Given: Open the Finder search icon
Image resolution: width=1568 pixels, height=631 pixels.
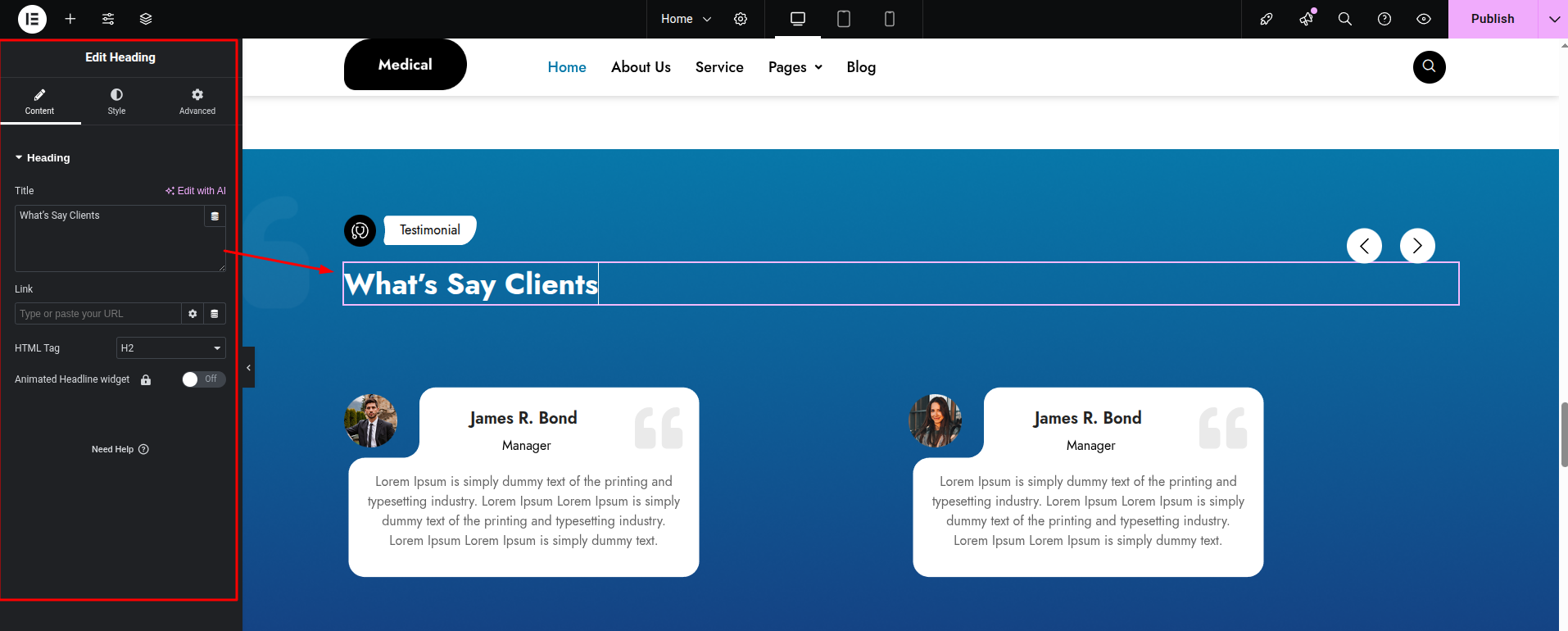Looking at the screenshot, I should pyautogui.click(x=1344, y=19).
